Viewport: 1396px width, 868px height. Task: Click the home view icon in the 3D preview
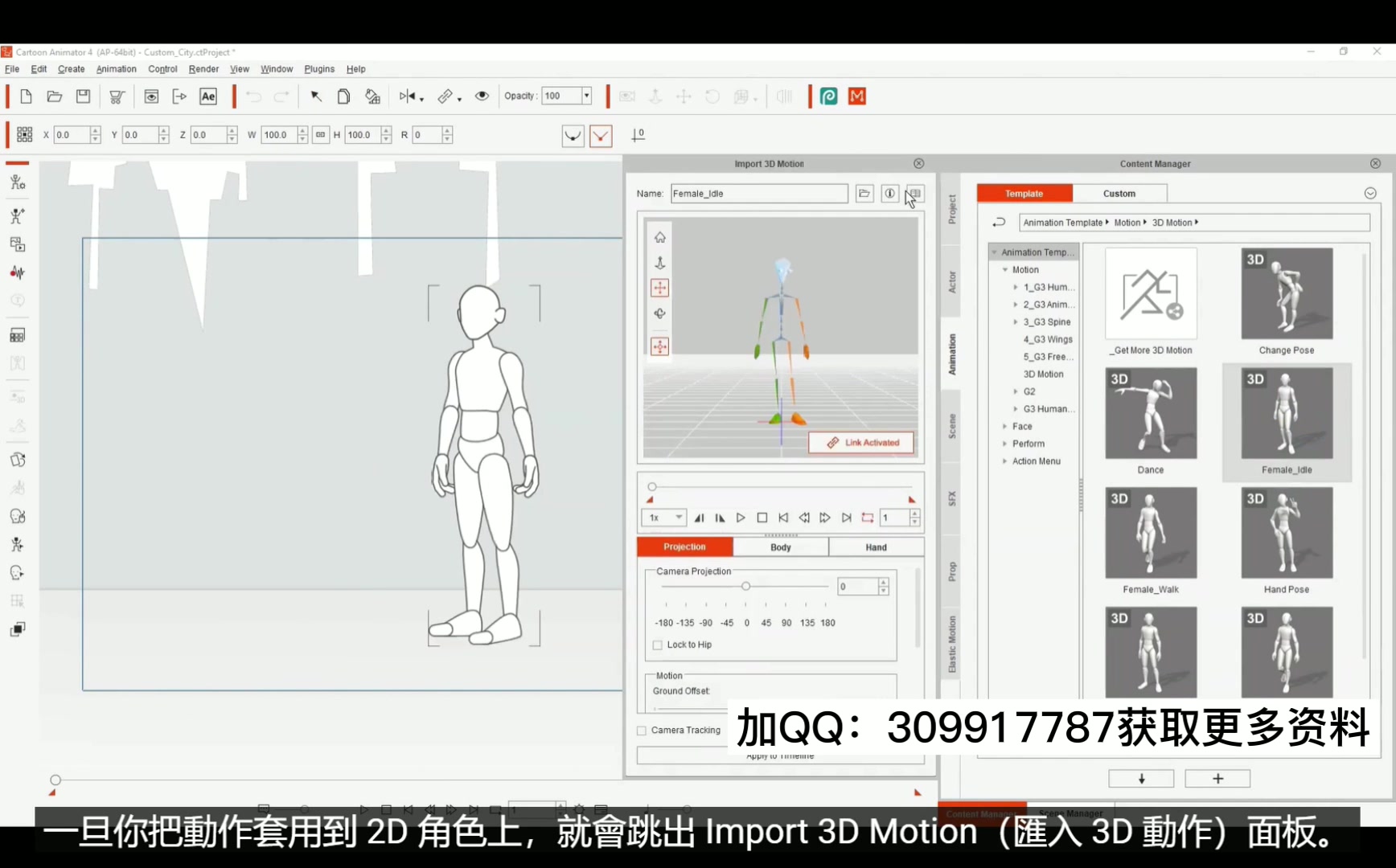[659, 237]
